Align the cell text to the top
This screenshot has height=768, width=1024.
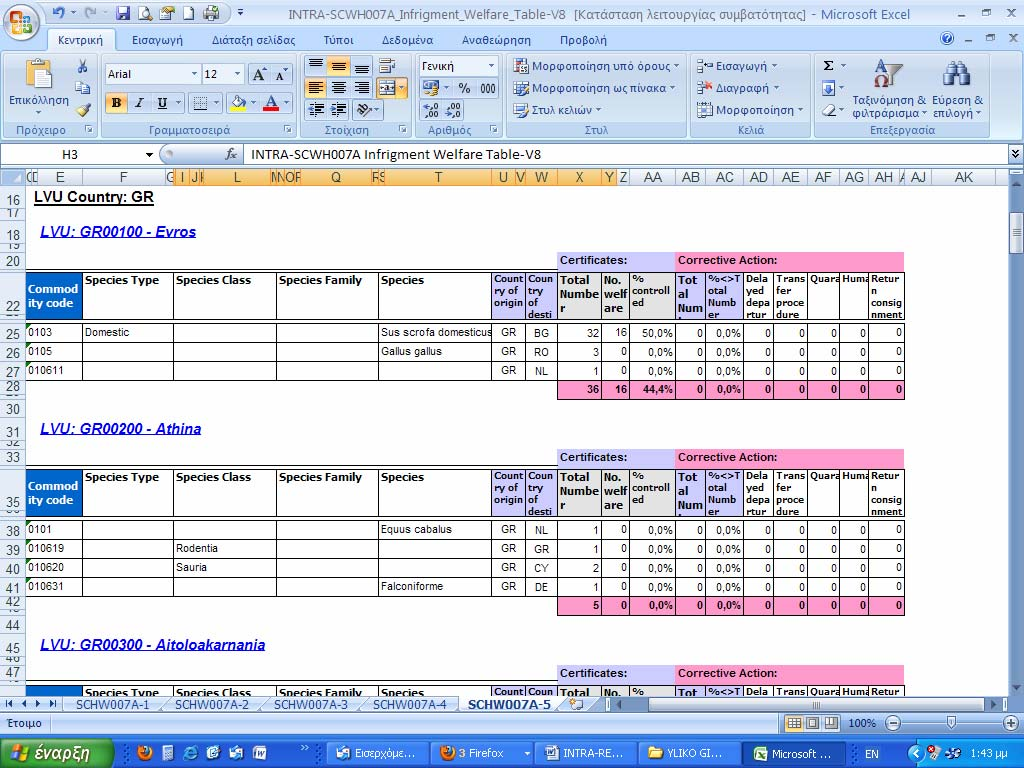point(316,65)
